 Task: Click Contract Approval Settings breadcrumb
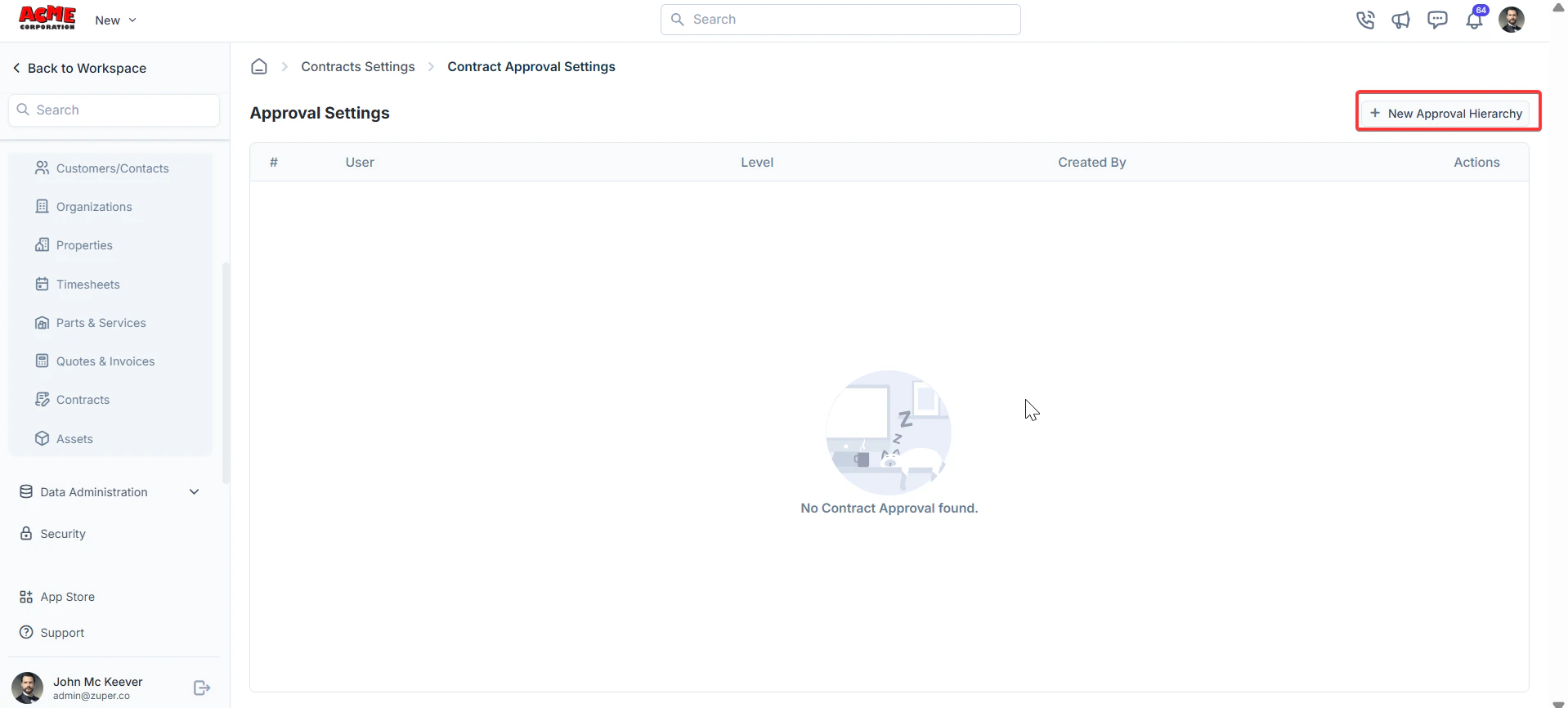(x=531, y=67)
